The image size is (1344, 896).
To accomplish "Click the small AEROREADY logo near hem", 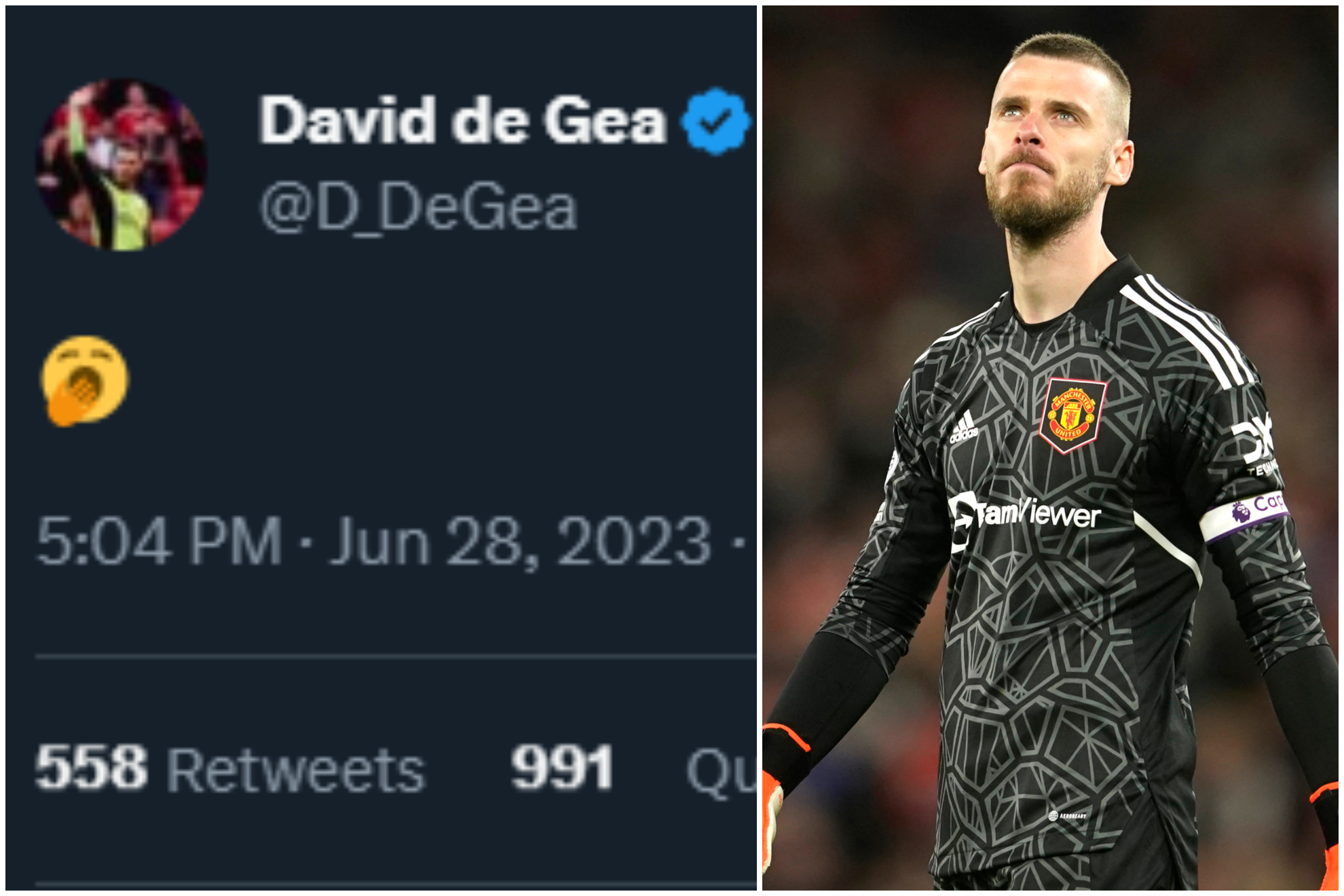I will tap(1067, 815).
